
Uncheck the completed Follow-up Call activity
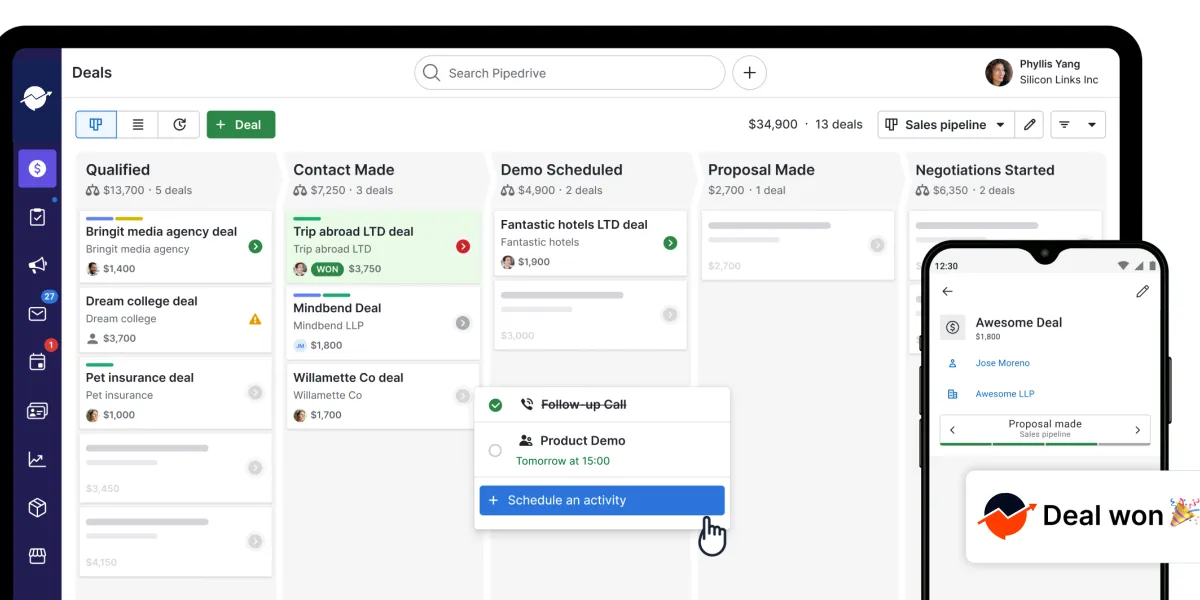(x=495, y=405)
